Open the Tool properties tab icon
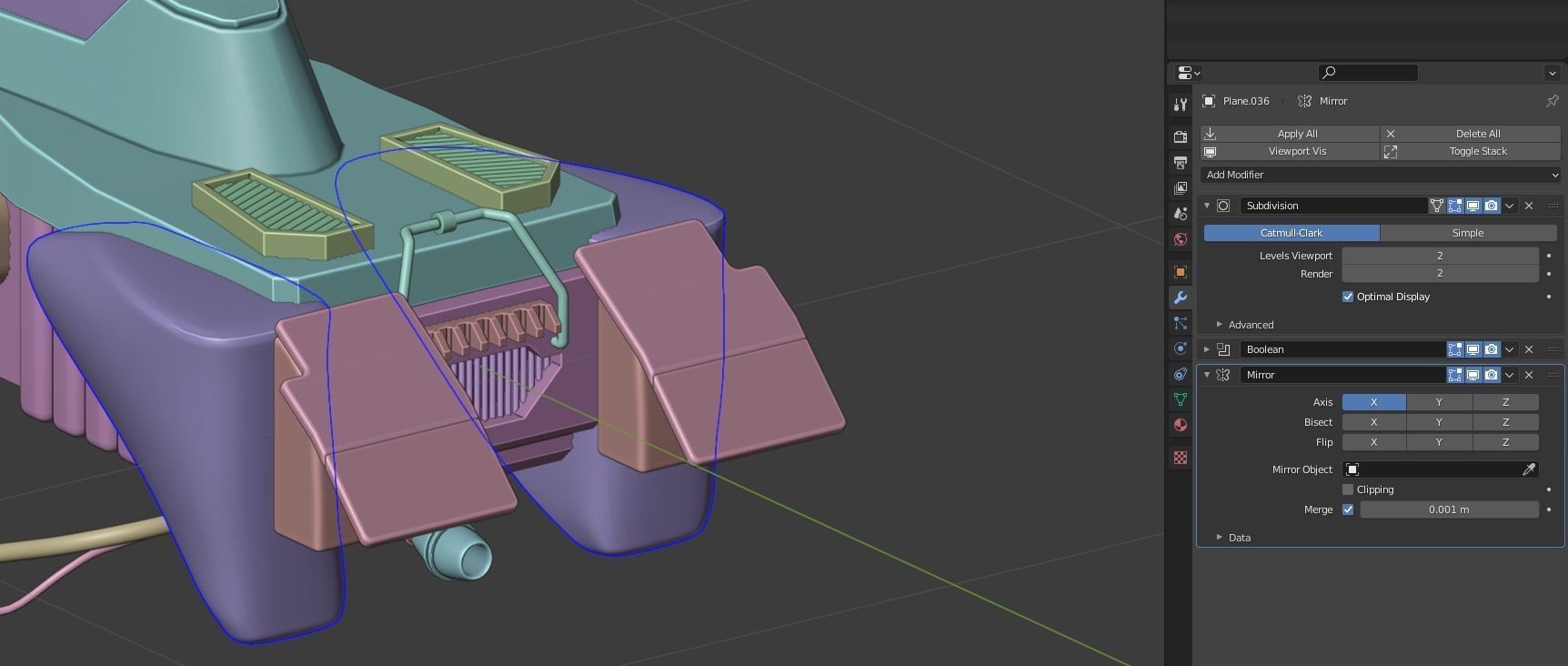The image size is (1568, 666). coord(1180,105)
